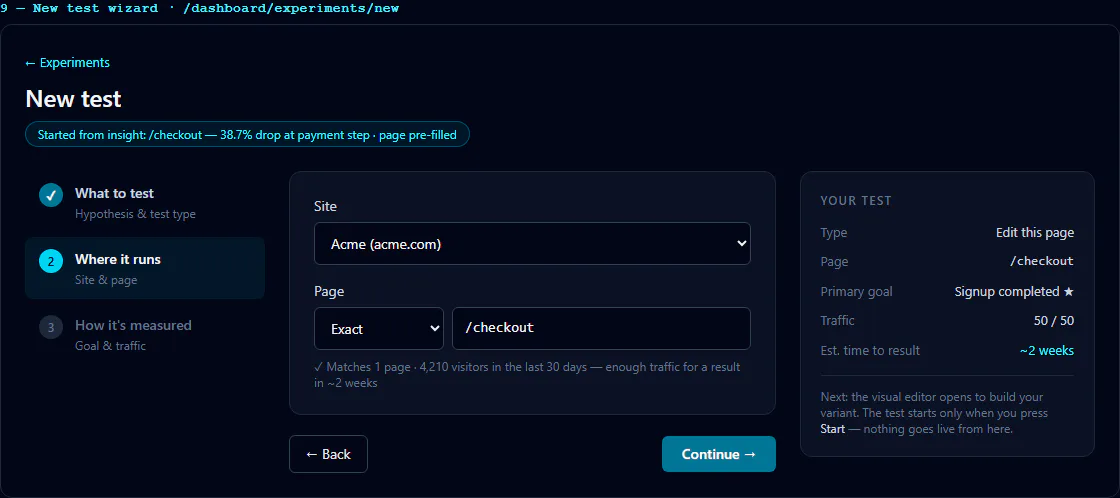
Task: Click the 'Goal & traffic' subtitle
Action: [110, 346]
